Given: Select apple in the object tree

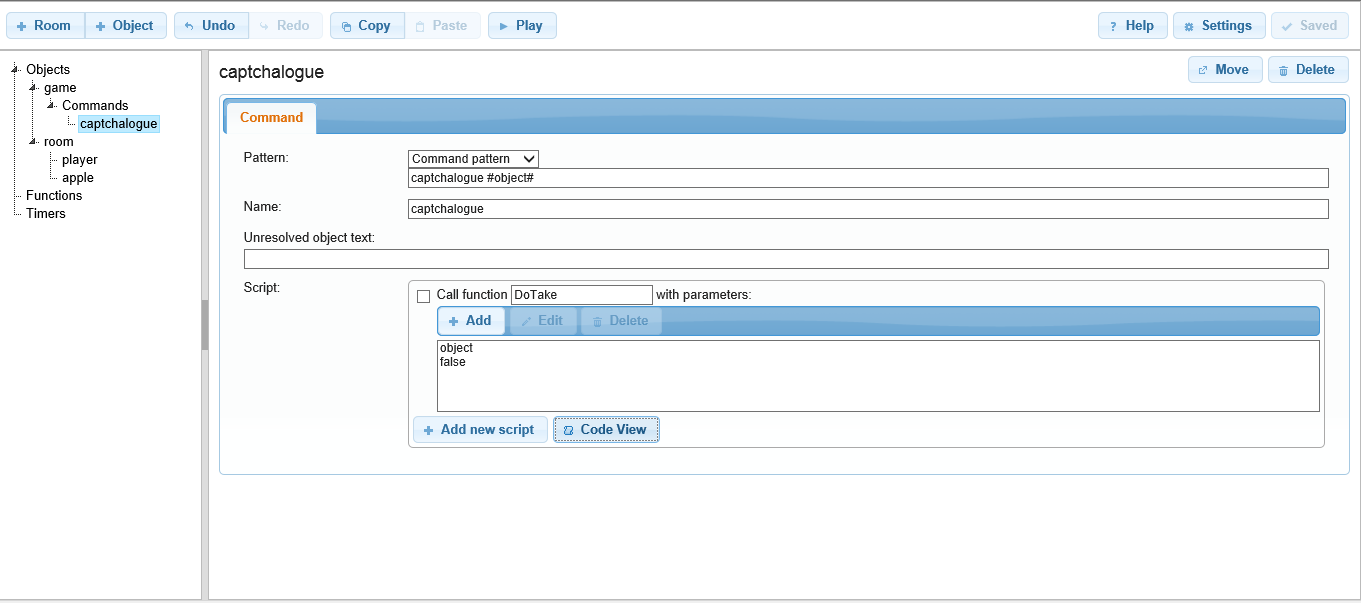Looking at the screenshot, I should tap(78, 178).
